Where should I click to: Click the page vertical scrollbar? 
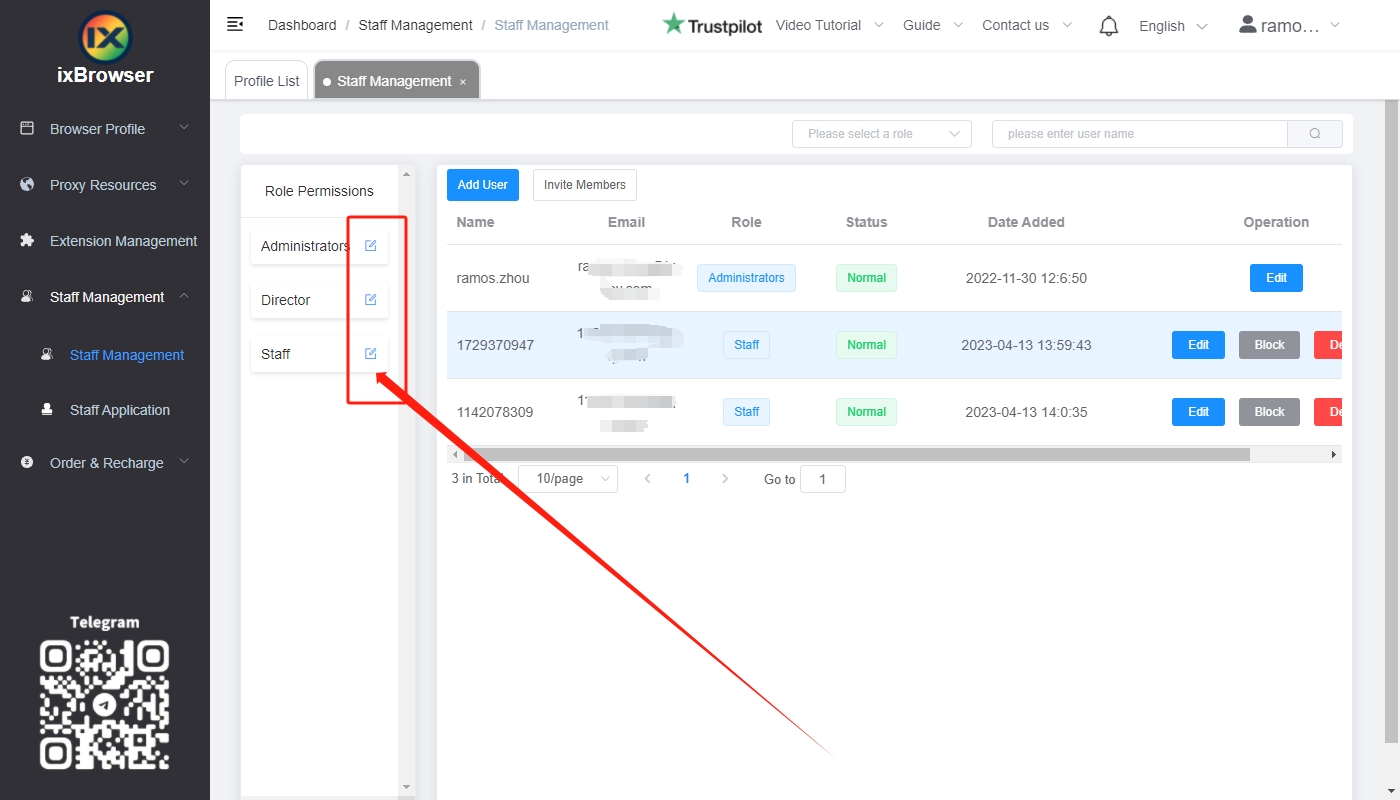1391,420
